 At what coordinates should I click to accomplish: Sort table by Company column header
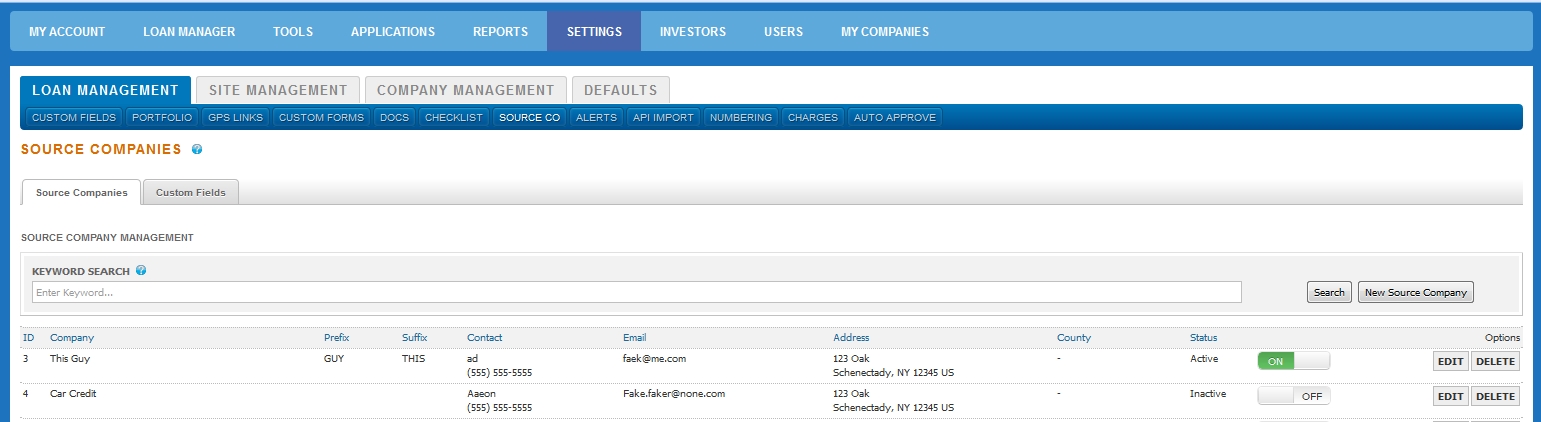tap(72, 337)
